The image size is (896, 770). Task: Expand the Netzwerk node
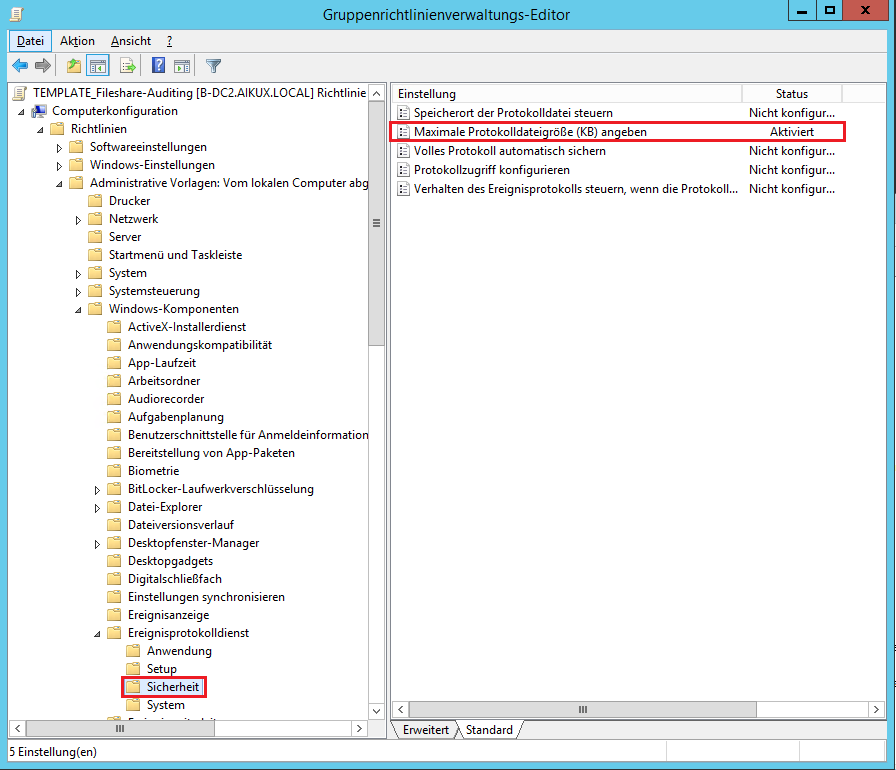pos(78,220)
